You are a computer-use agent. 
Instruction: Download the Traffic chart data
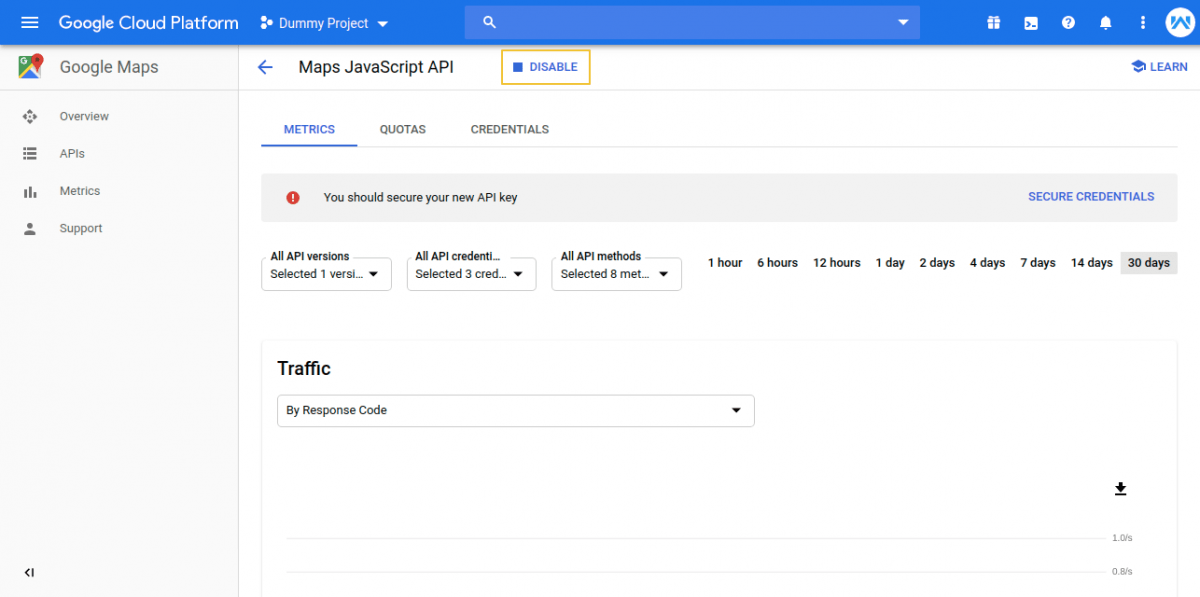pyautogui.click(x=1120, y=489)
